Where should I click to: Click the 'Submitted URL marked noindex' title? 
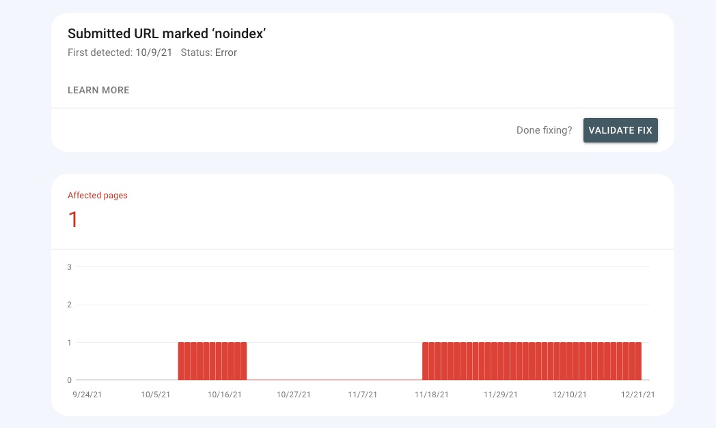click(166, 33)
